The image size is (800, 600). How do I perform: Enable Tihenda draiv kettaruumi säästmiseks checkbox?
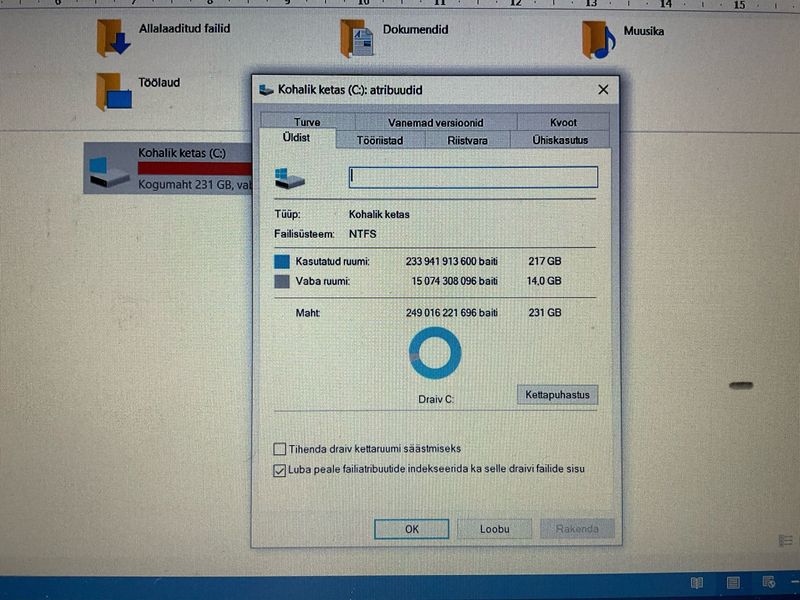pyautogui.click(x=279, y=449)
